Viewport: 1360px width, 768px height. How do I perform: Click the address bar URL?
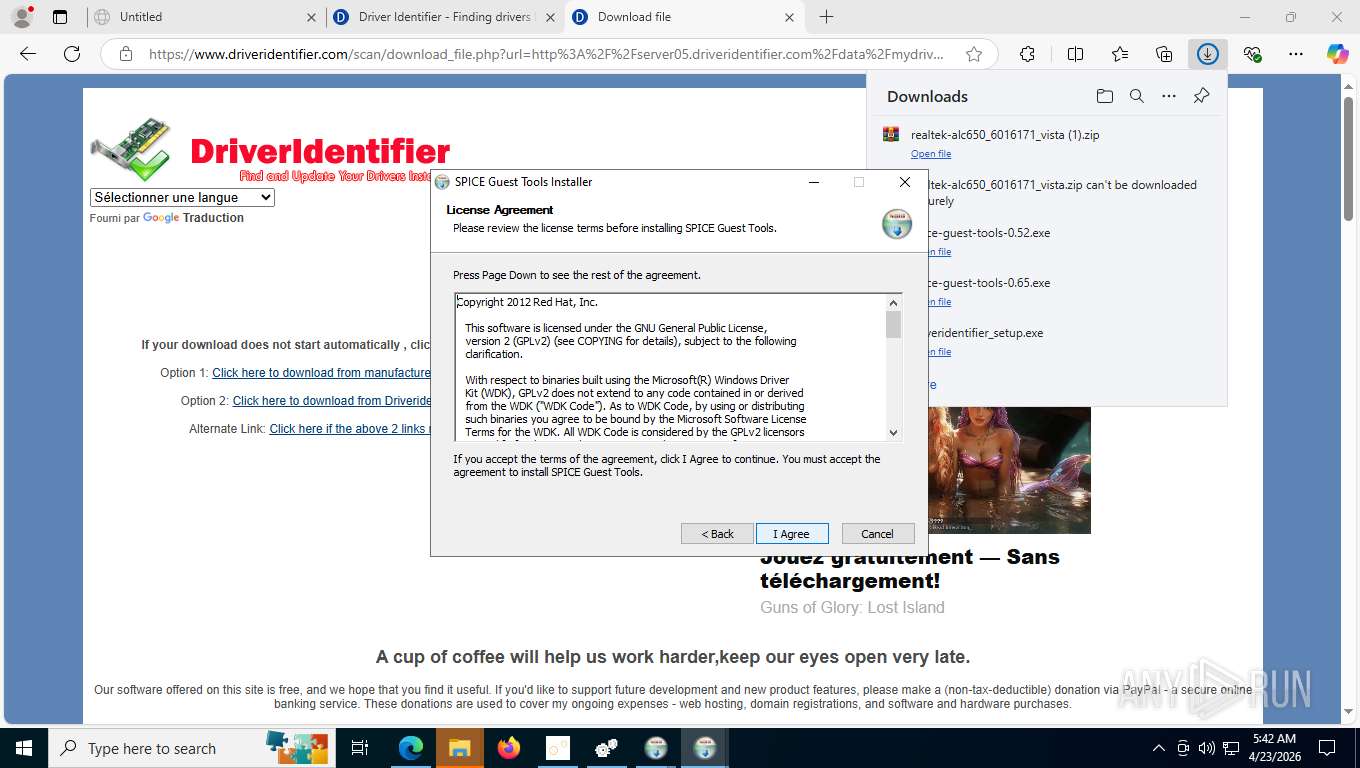(546, 54)
